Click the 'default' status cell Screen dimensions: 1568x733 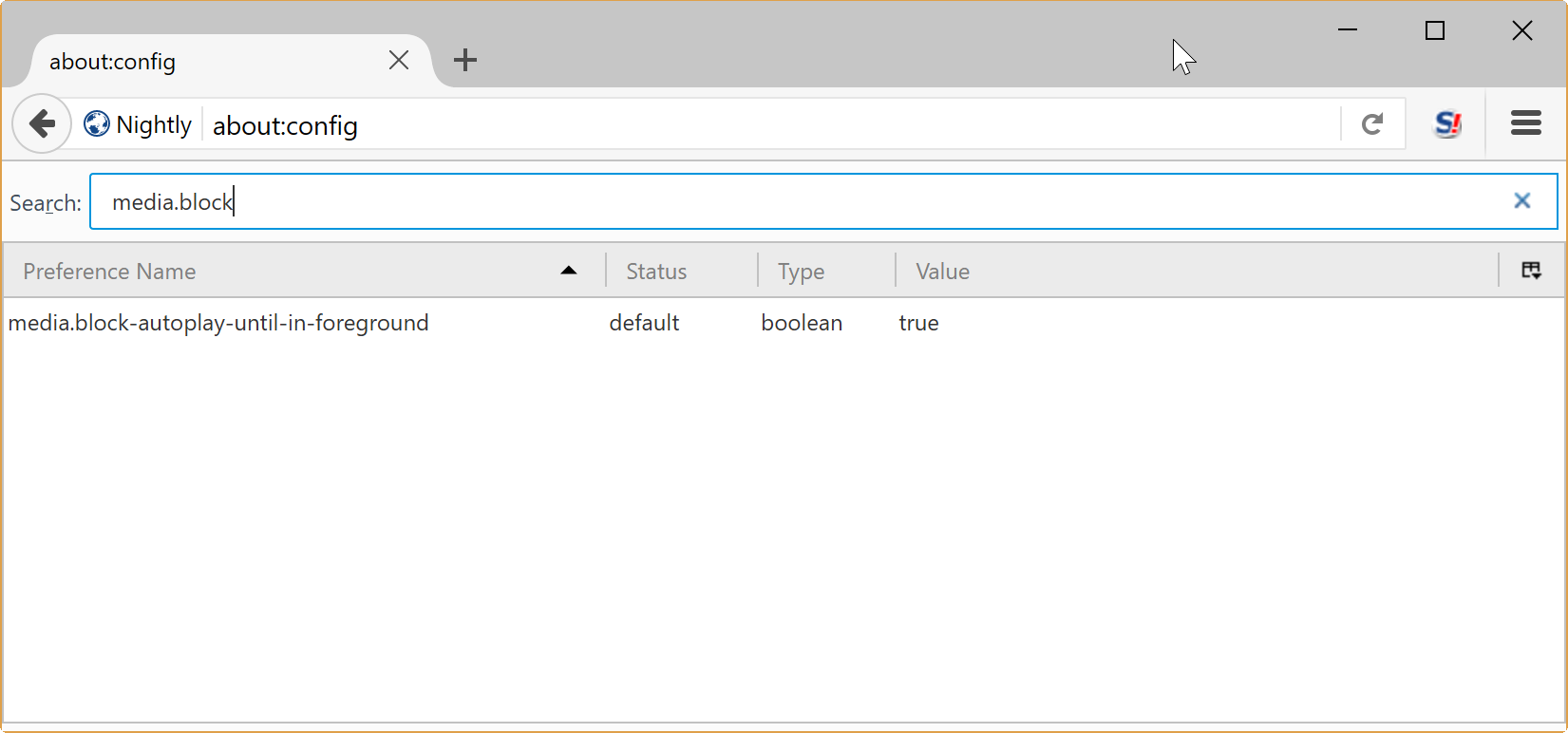644,323
